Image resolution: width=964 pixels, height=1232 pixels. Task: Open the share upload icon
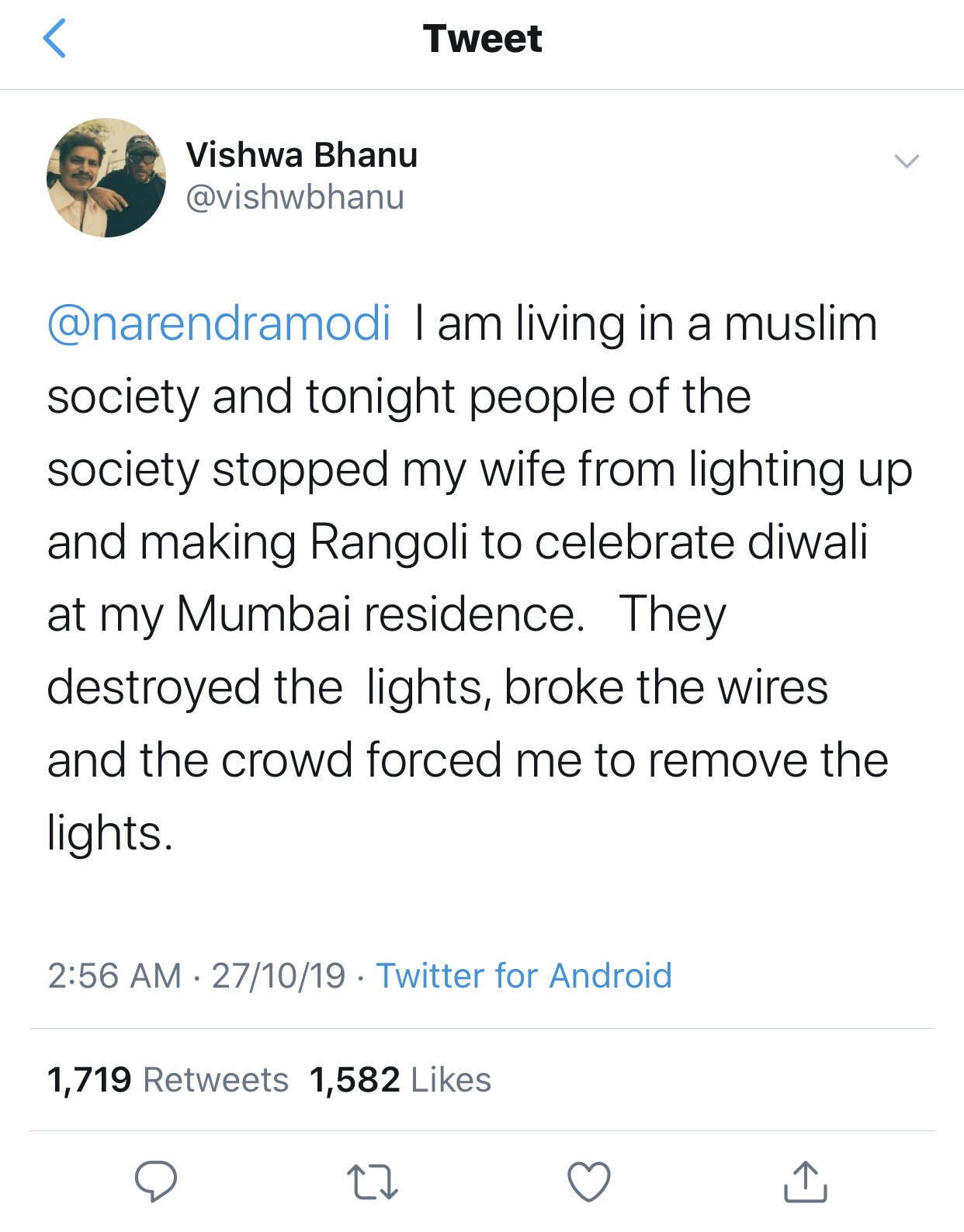coord(805,1182)
